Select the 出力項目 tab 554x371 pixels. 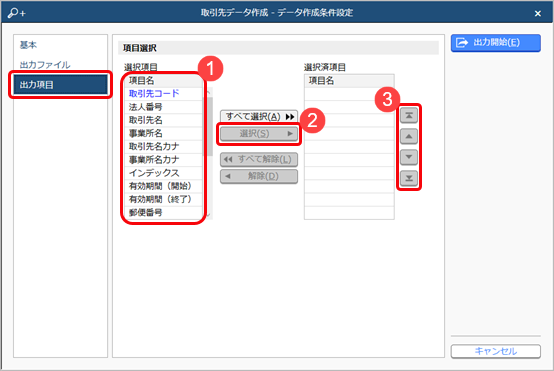point(60,85)
